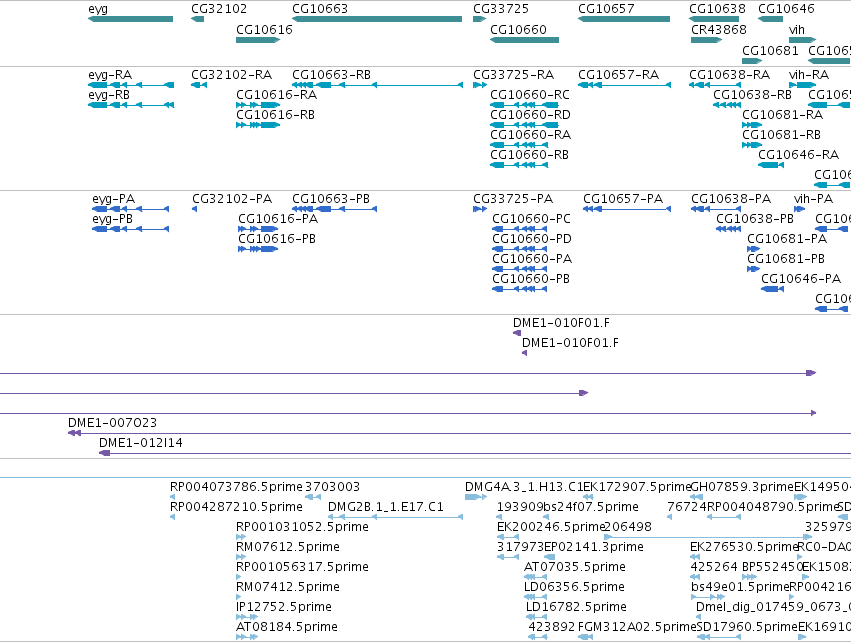Click EST RP004073786.5prime

pos(173,497)
